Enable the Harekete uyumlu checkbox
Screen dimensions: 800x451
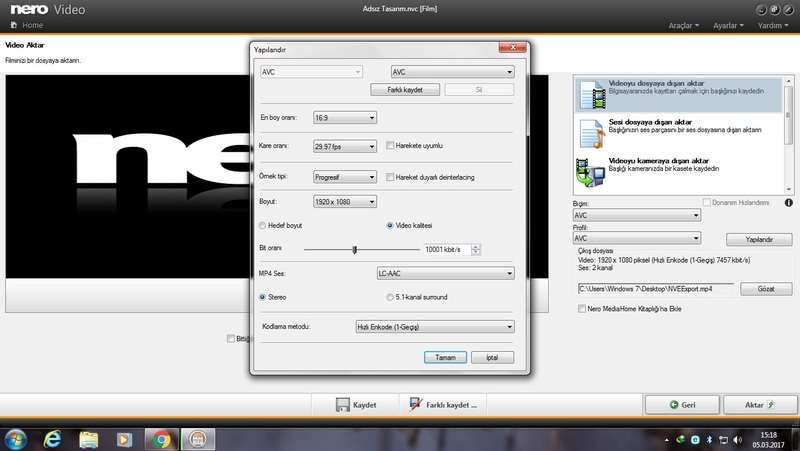coord(390,145)
